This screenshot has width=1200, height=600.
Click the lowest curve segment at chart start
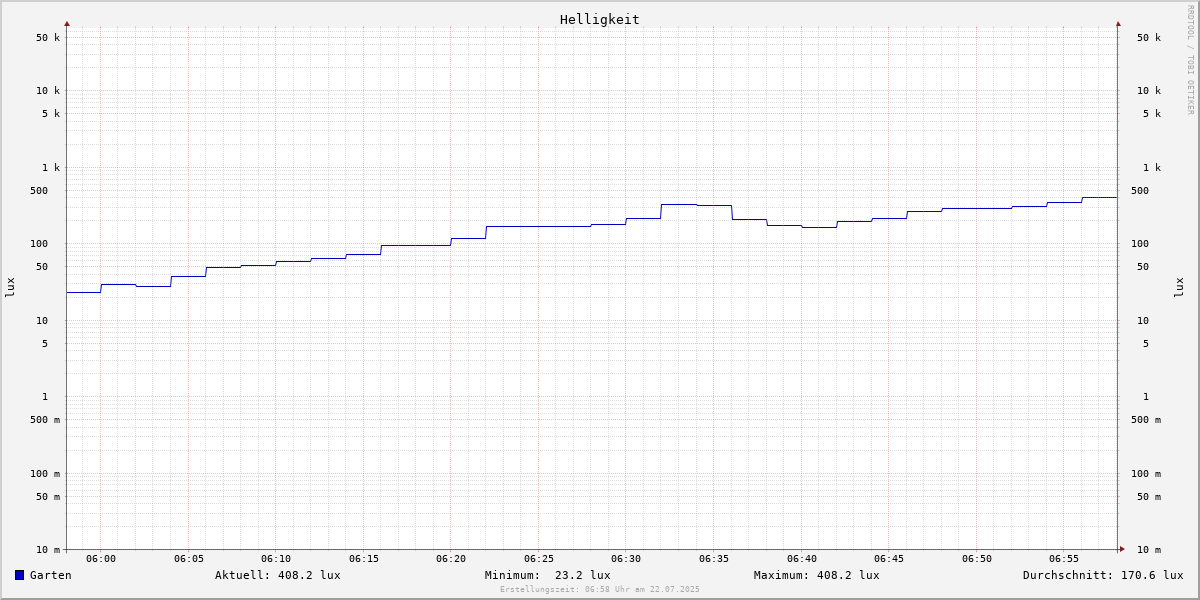[84, 292]
